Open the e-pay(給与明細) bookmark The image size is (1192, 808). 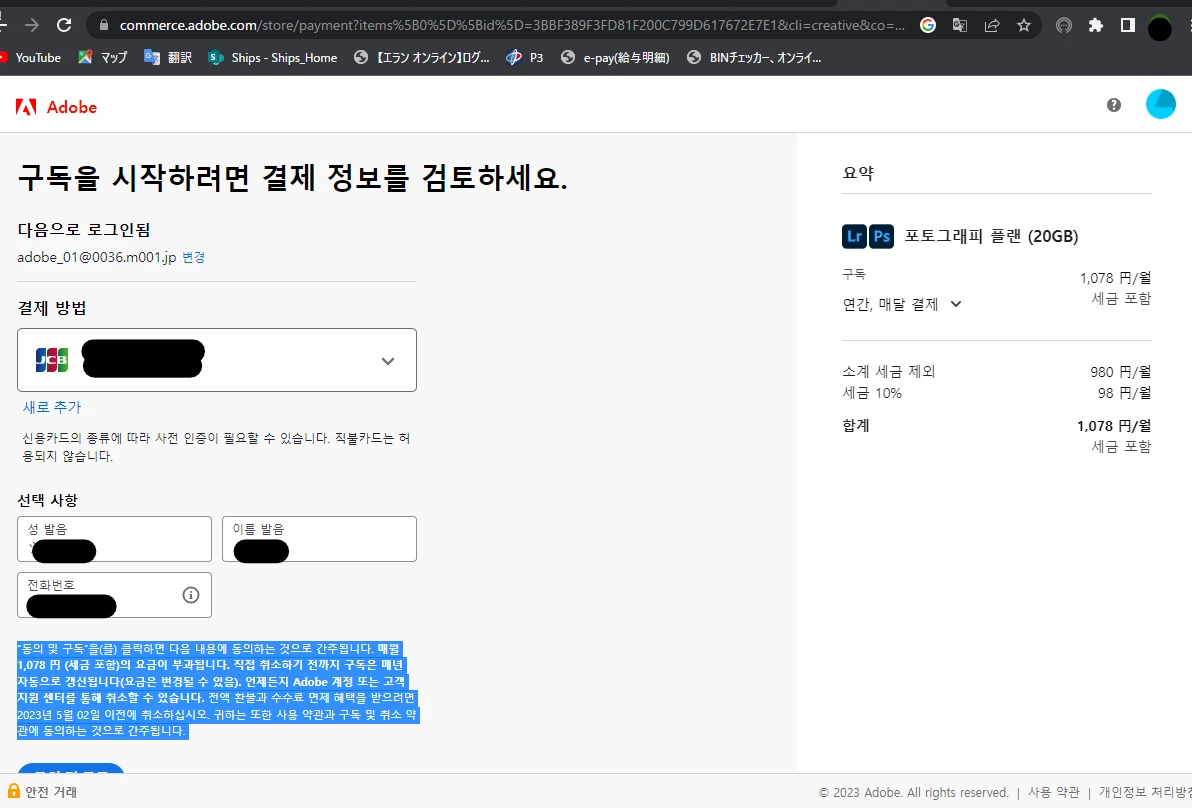click(x=615, y=57)
